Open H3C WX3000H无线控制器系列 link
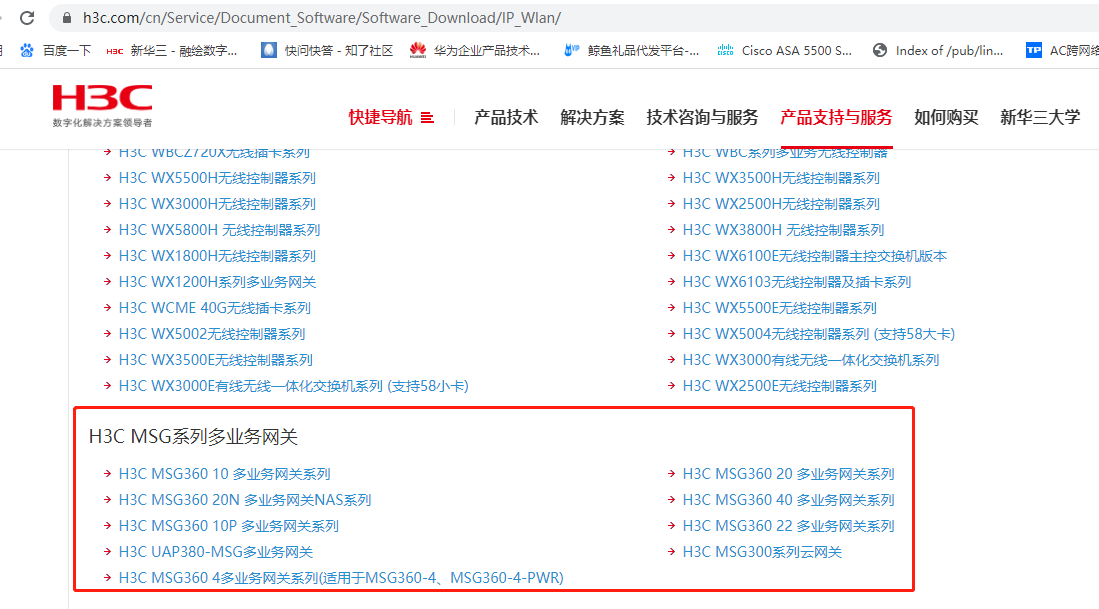The width and height of the screenshot is (1099, 609). 217,204
